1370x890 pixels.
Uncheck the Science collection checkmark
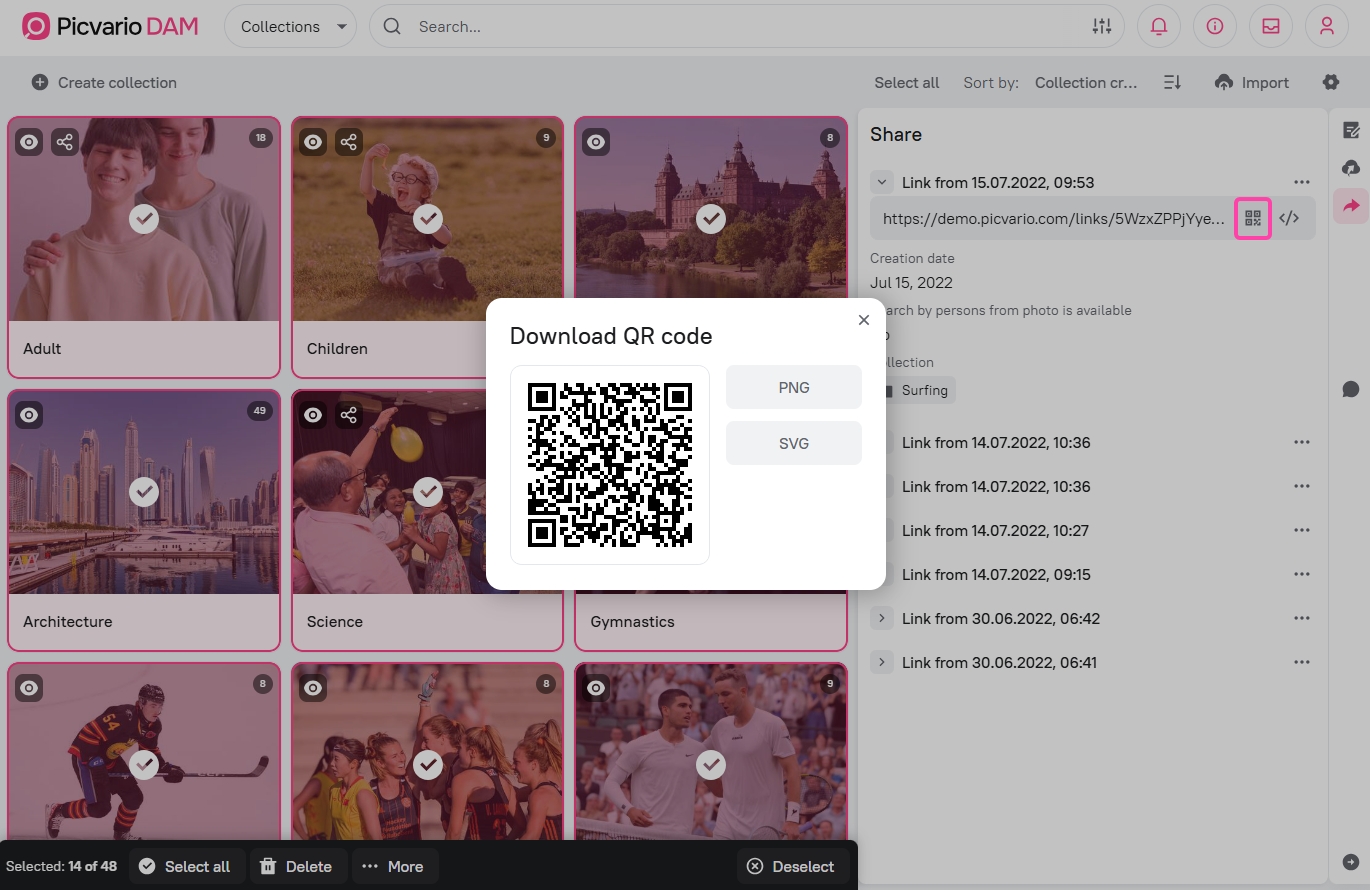(428, 491)
